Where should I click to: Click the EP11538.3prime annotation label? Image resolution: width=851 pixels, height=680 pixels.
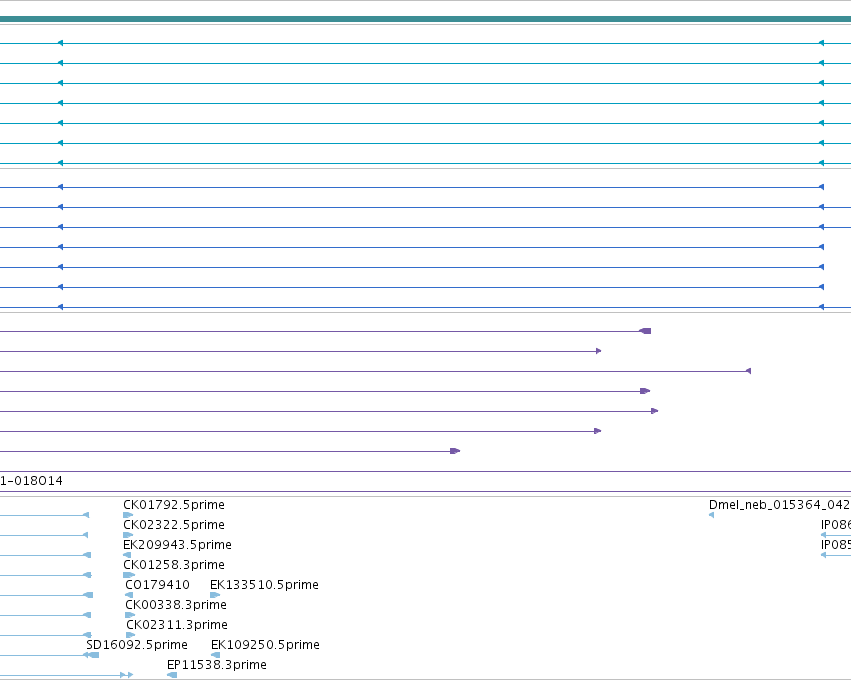pyautogui.click(x=217, y=665)
